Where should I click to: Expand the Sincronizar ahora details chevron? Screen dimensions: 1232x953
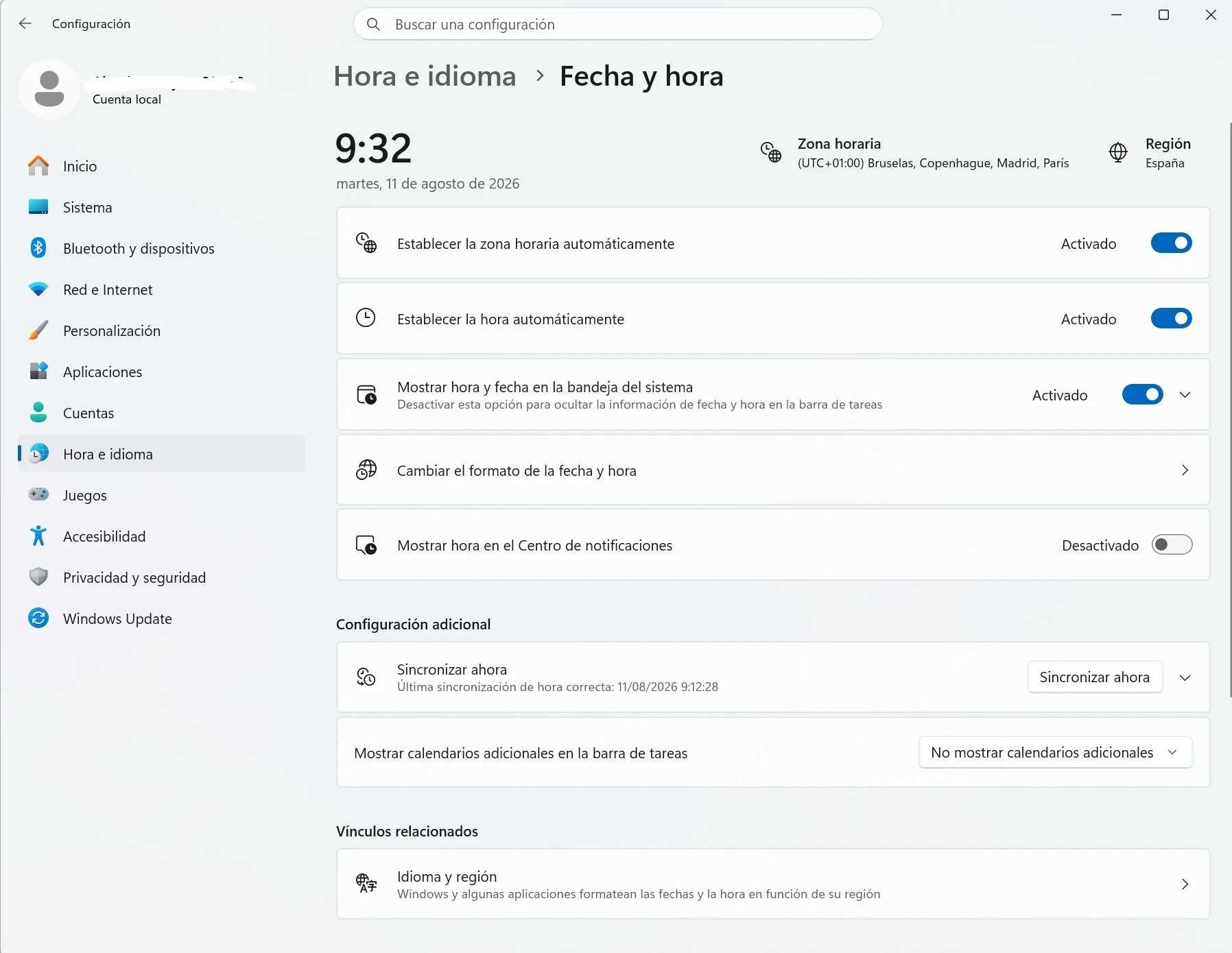(1185, 677)
